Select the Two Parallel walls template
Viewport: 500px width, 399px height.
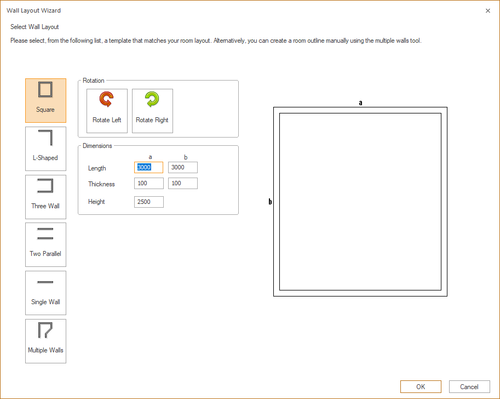click(x=46, y=245)
